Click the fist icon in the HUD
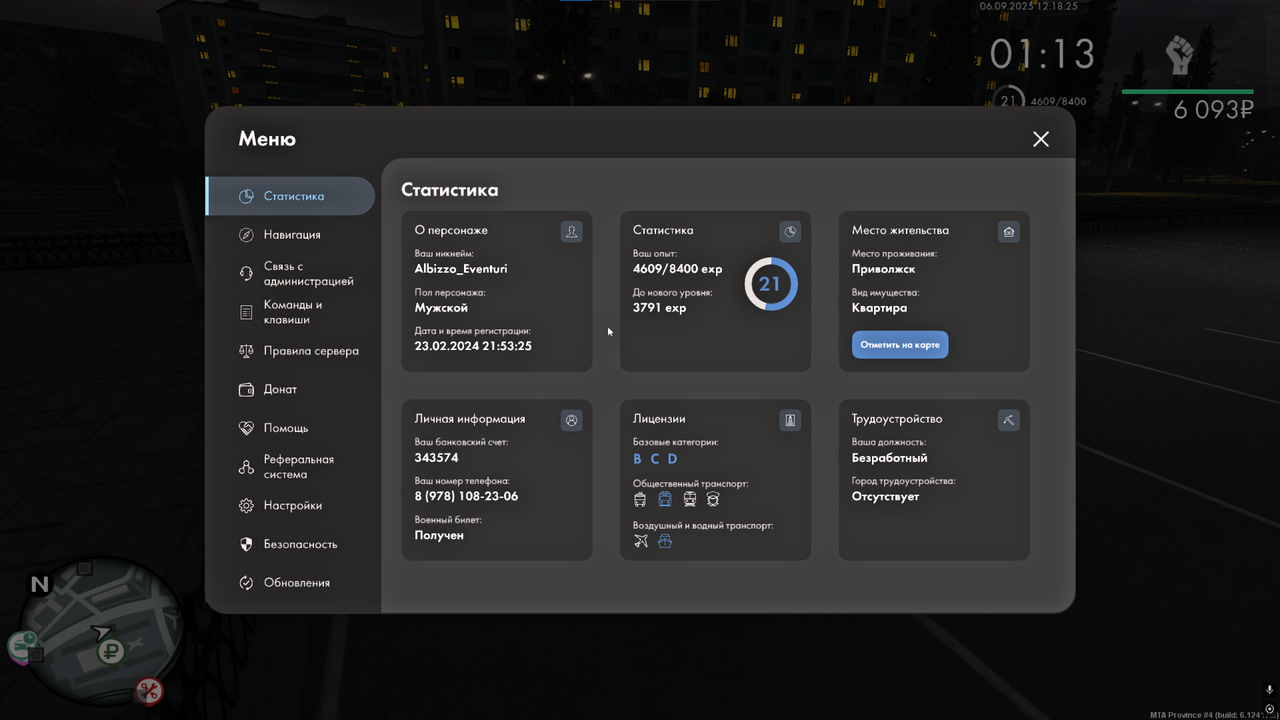Viewport: 1280px width, 720px height. point(1180,56)
